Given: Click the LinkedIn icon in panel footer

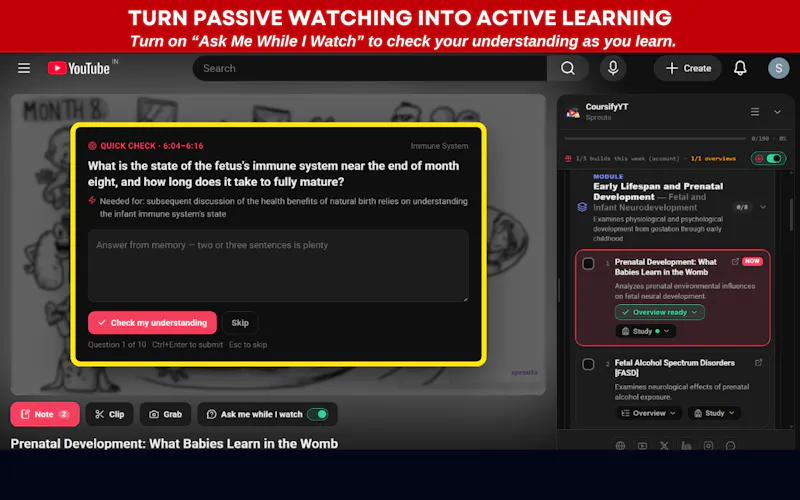Looking at the screenshot, I should click(686, 445).
